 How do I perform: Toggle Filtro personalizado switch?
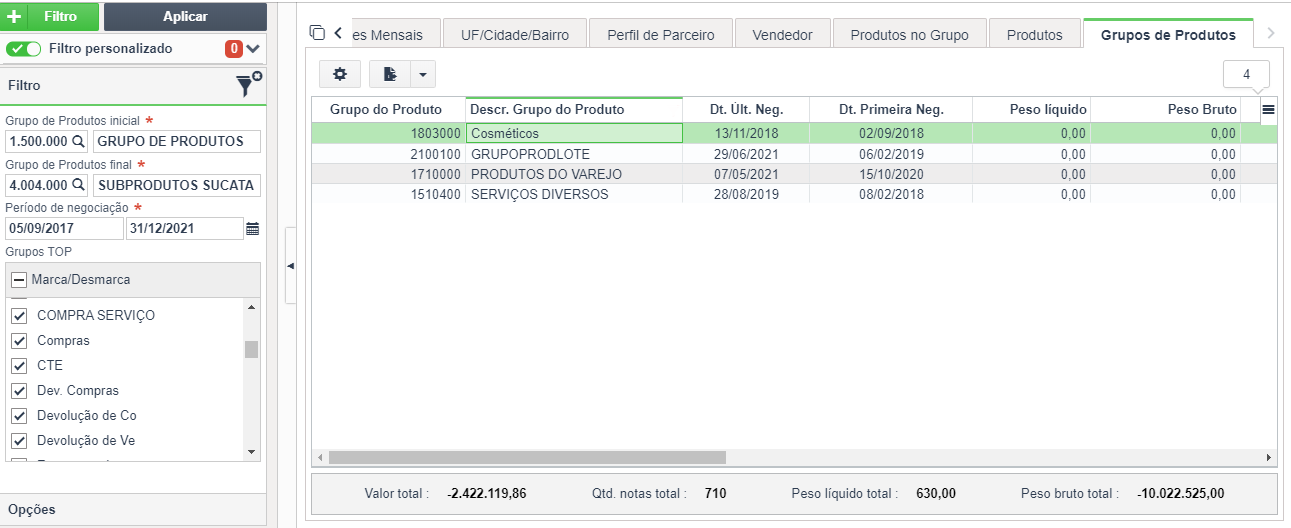pyautogui.click(x=24, y=49)
